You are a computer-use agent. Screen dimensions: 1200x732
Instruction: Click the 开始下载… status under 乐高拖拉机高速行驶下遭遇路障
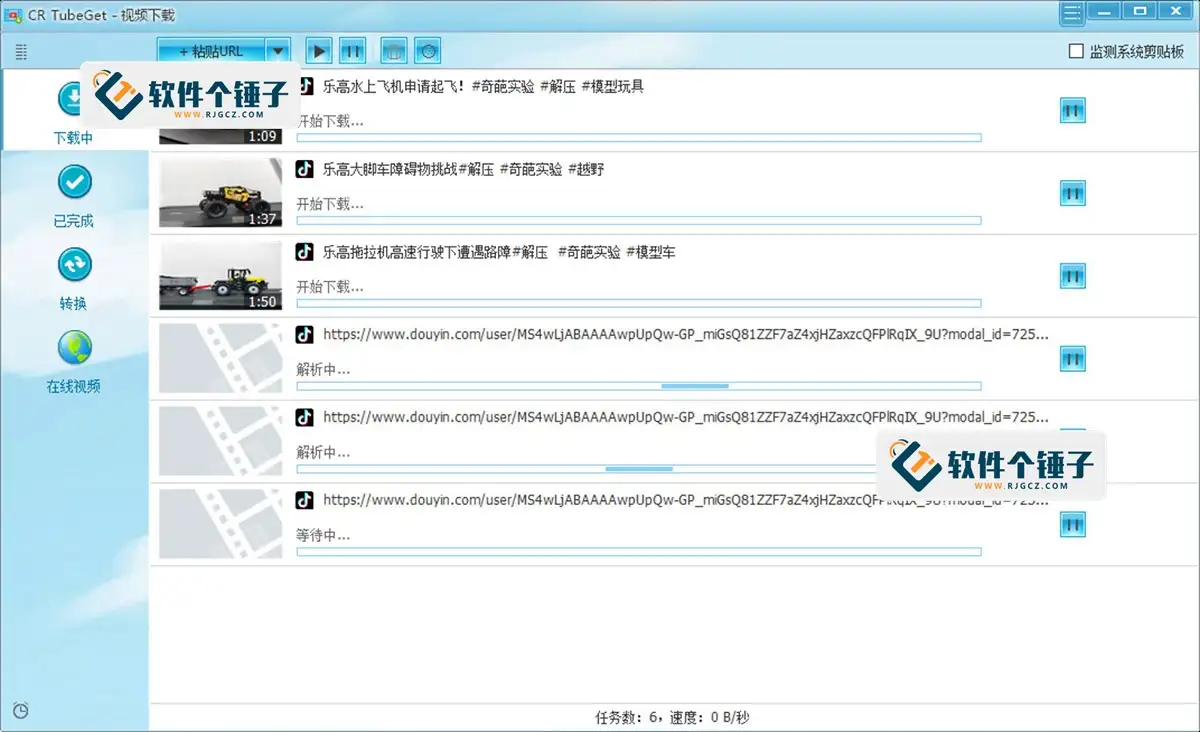330,287
